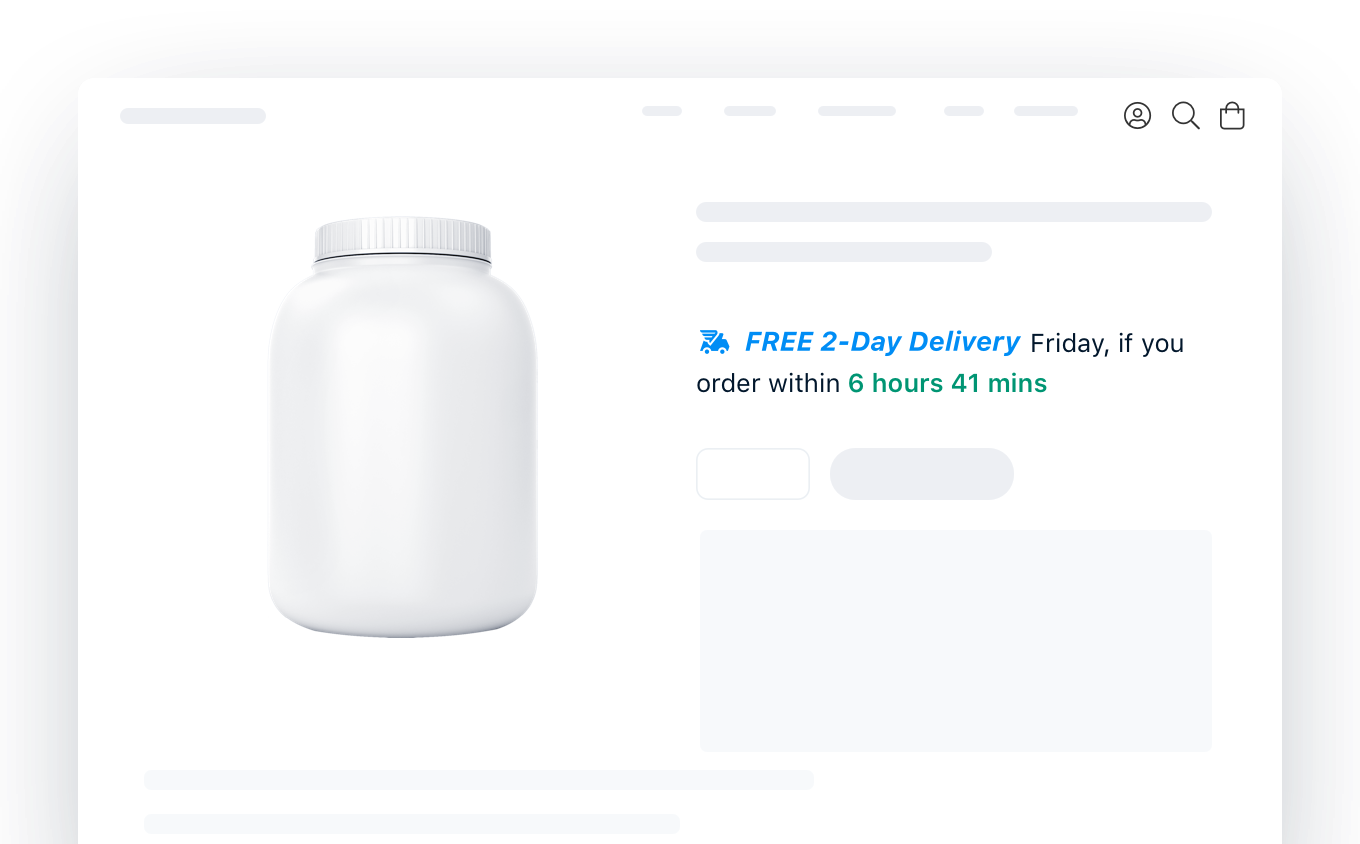Click the magnifying glass search icon

[x=1185, y=116]
